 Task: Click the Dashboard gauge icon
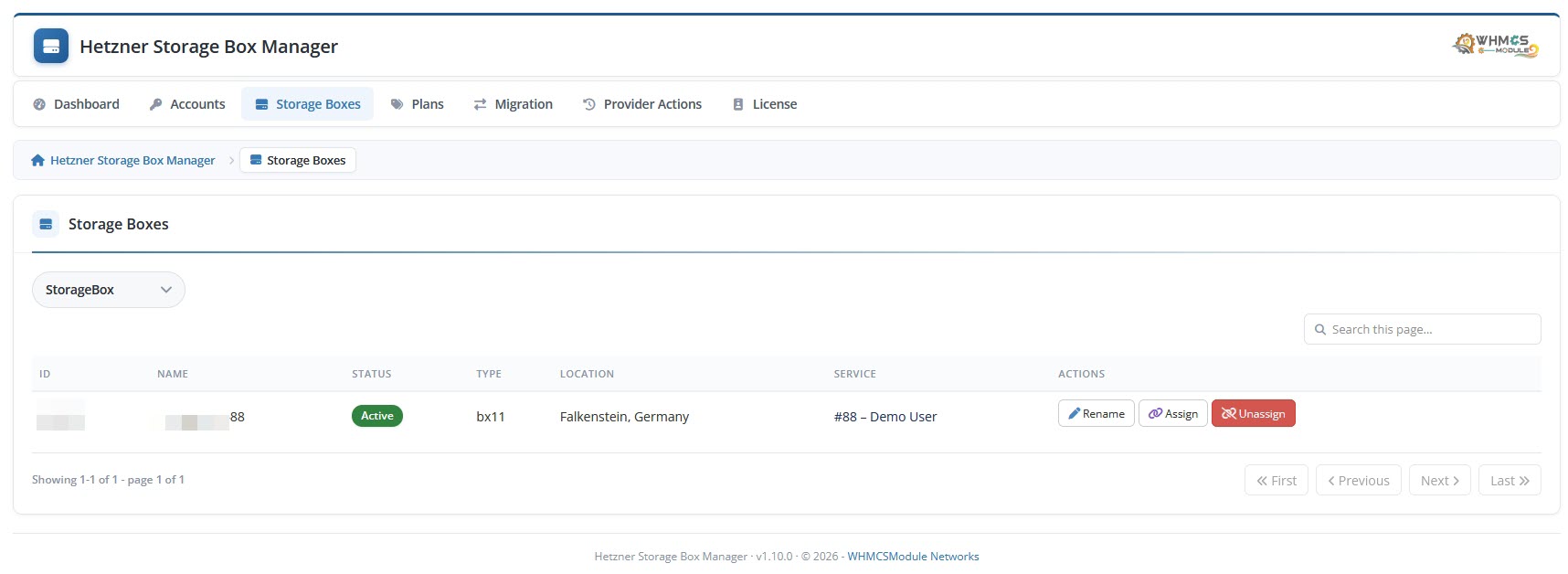39,104
